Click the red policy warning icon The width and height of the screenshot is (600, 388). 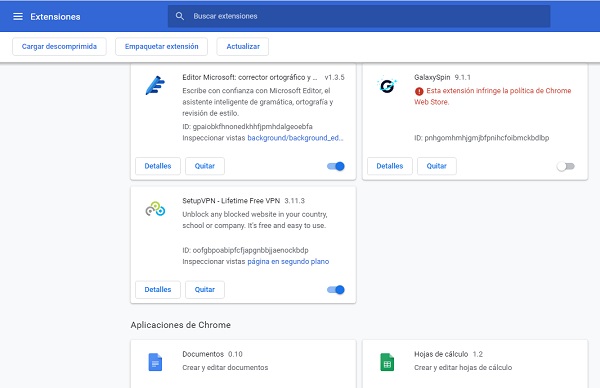point(419,91)
